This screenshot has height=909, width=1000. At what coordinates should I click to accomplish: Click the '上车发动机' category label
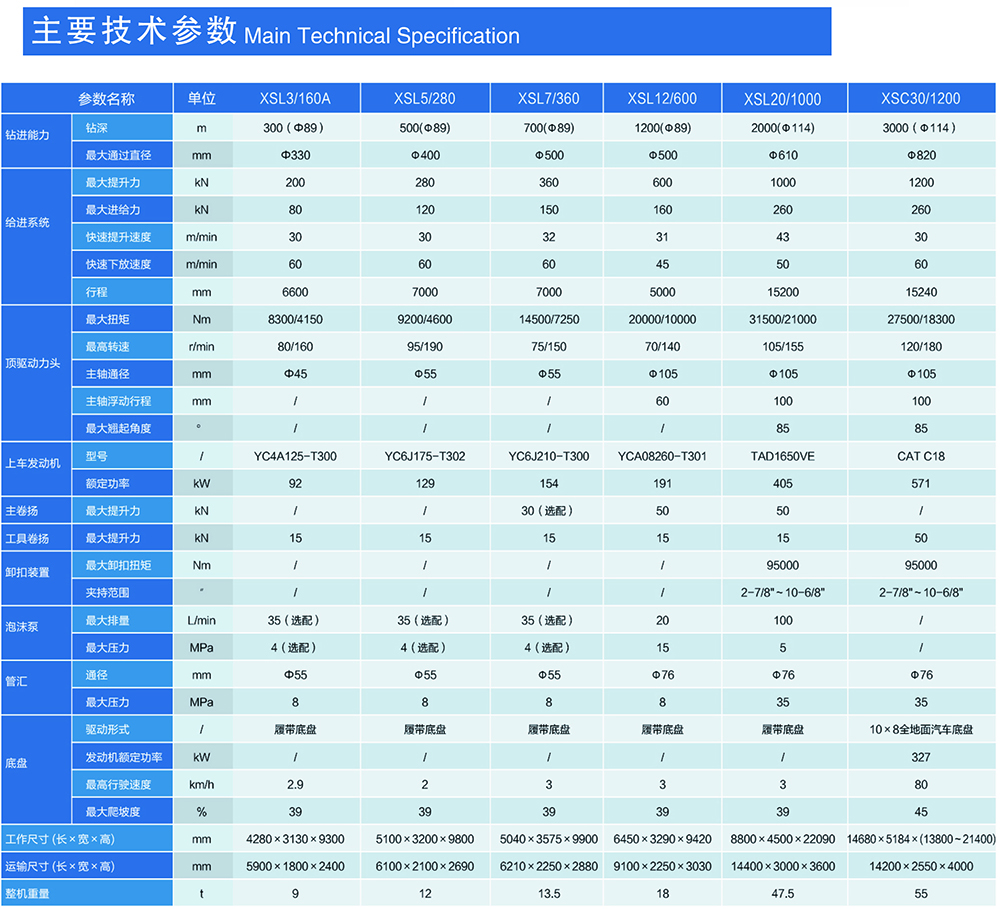point(33,464)
